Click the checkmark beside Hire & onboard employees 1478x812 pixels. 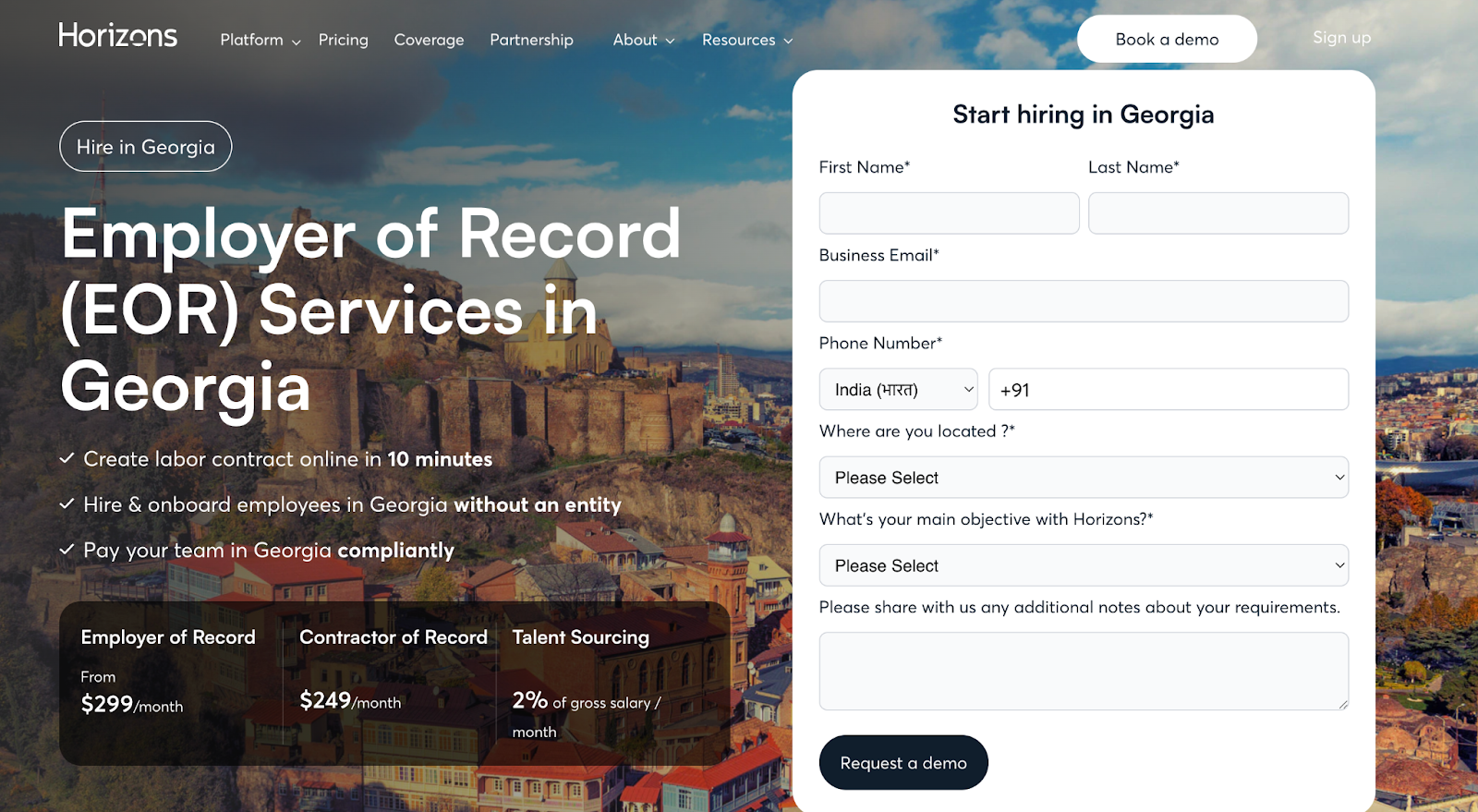[x=67, y=503]
